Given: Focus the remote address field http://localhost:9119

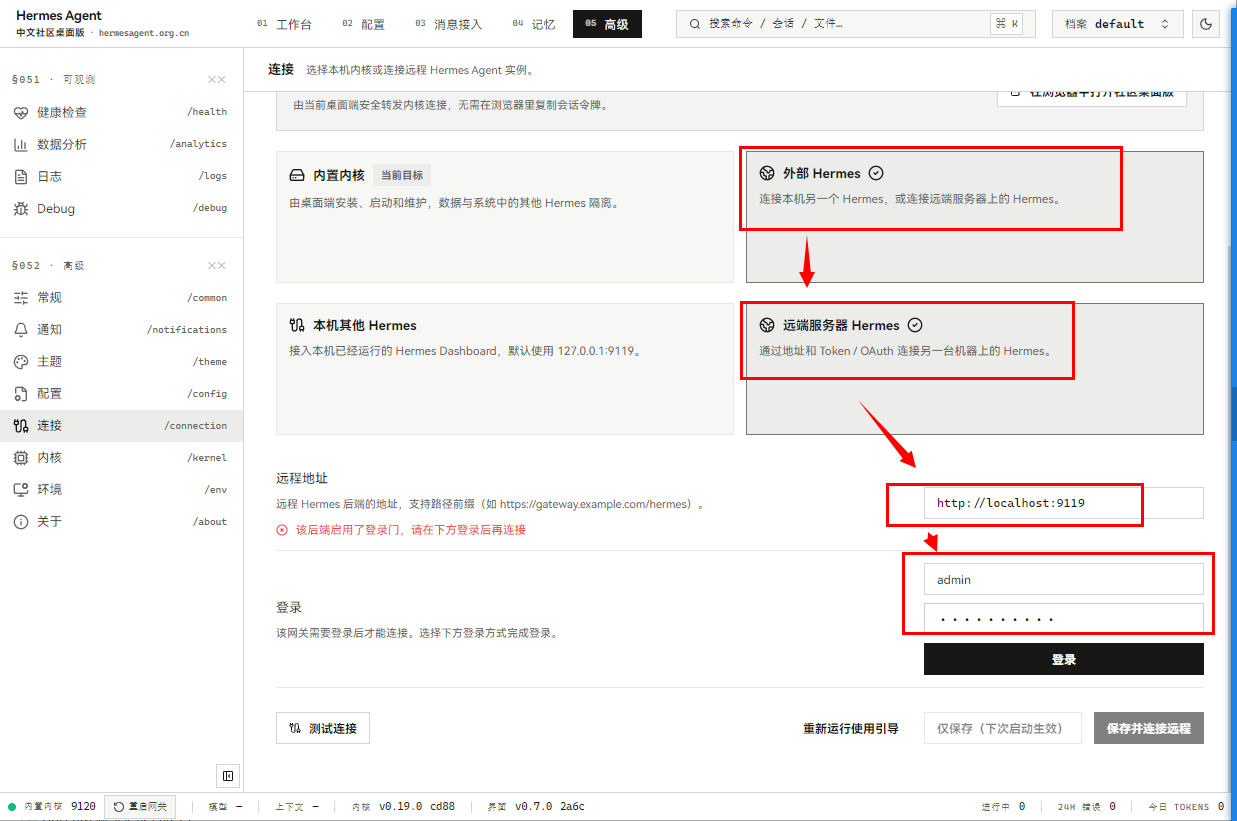Looking at the screenshot, I should point(1064,503).
